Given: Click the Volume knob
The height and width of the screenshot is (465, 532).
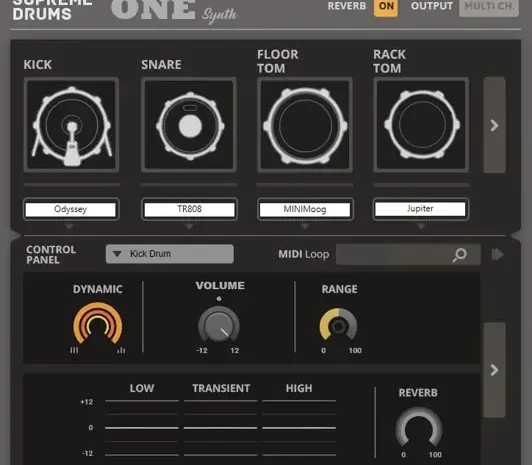Looking at the screenshot, I should click(x=219, y=325).
